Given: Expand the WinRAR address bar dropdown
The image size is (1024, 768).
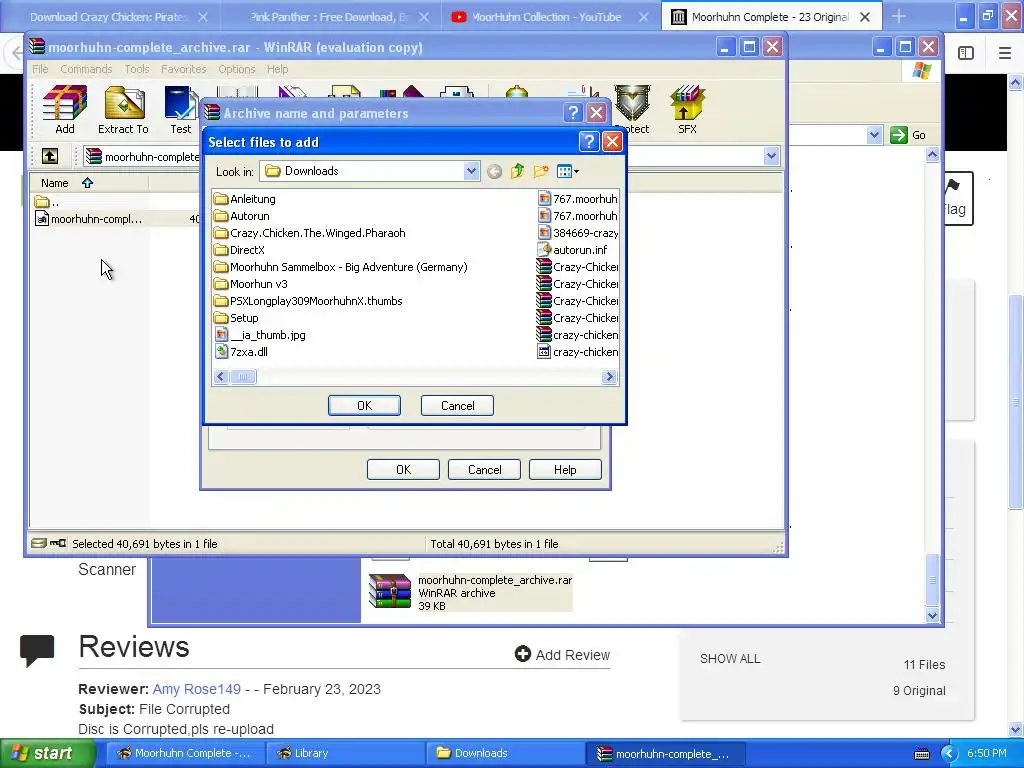Looking at the screenshot, I should 771,156.
